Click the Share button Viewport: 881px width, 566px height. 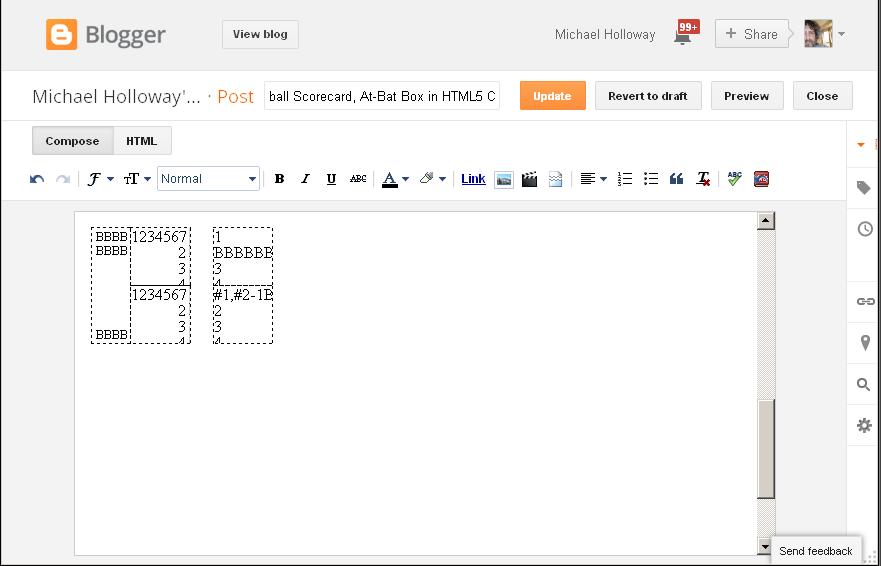[752, 34]
